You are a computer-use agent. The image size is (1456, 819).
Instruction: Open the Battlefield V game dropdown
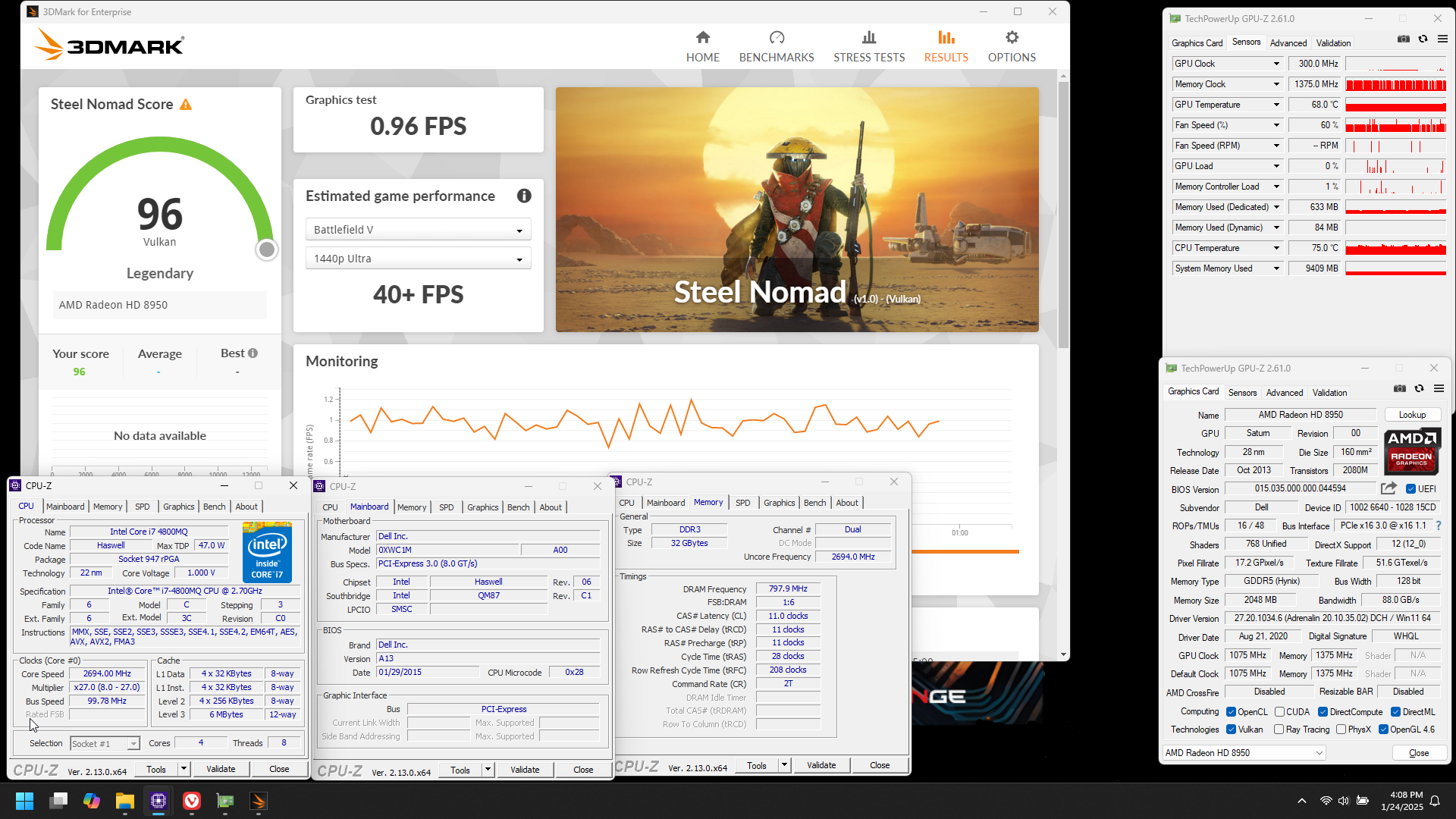(418, 230)
